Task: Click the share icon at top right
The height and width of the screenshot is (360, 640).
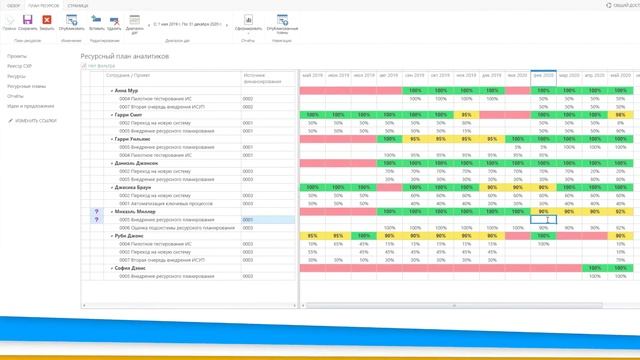Action: [x=609, y=5]
